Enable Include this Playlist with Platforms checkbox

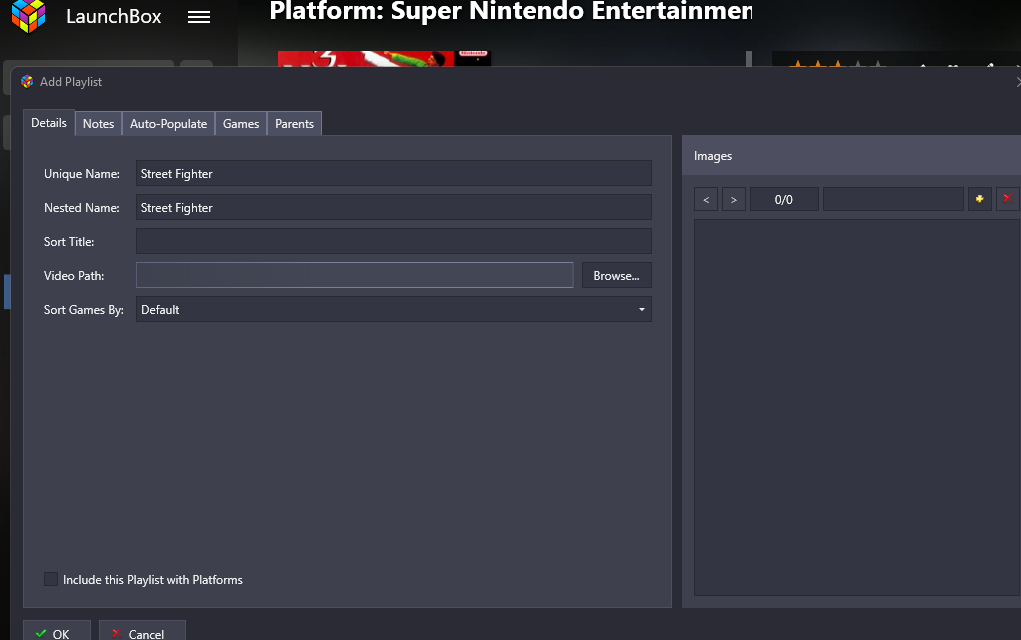tap(51, 579)
